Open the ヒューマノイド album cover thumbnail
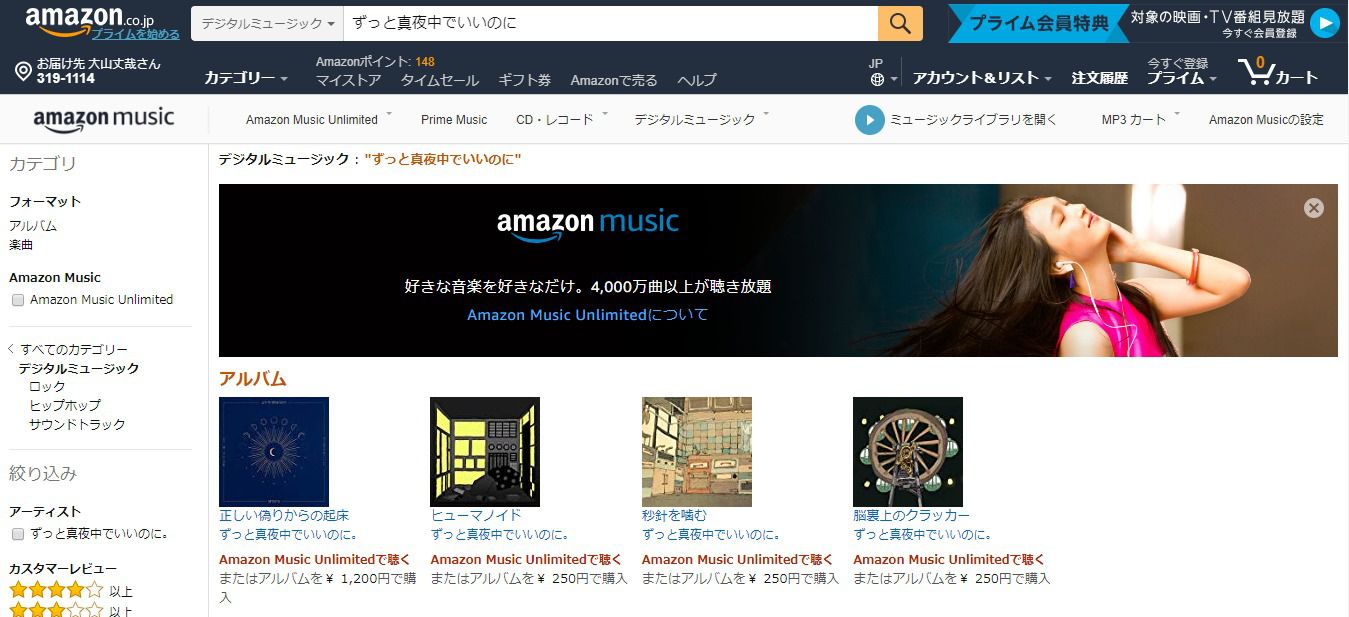 (x=485, y=452)
